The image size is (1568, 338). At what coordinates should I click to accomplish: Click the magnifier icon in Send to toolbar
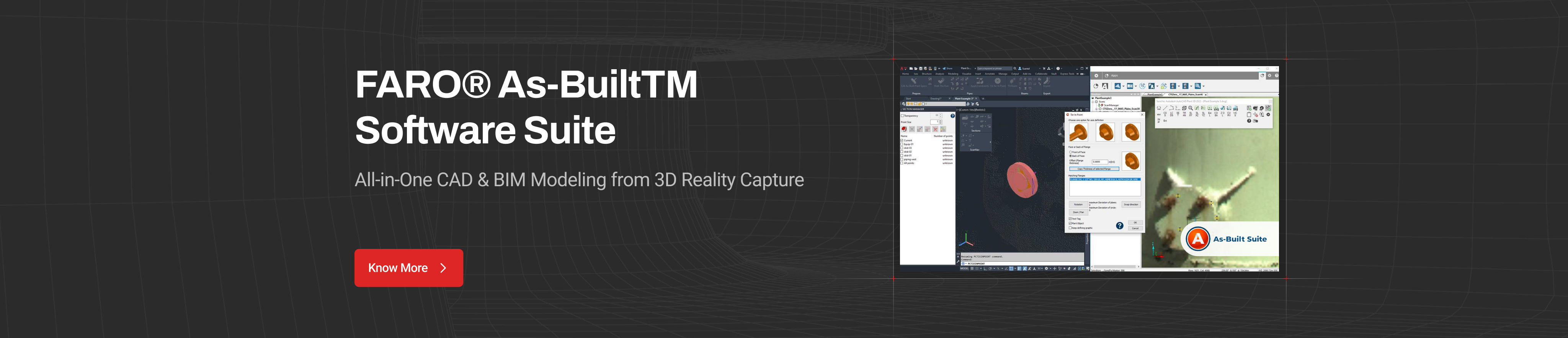1191,108
